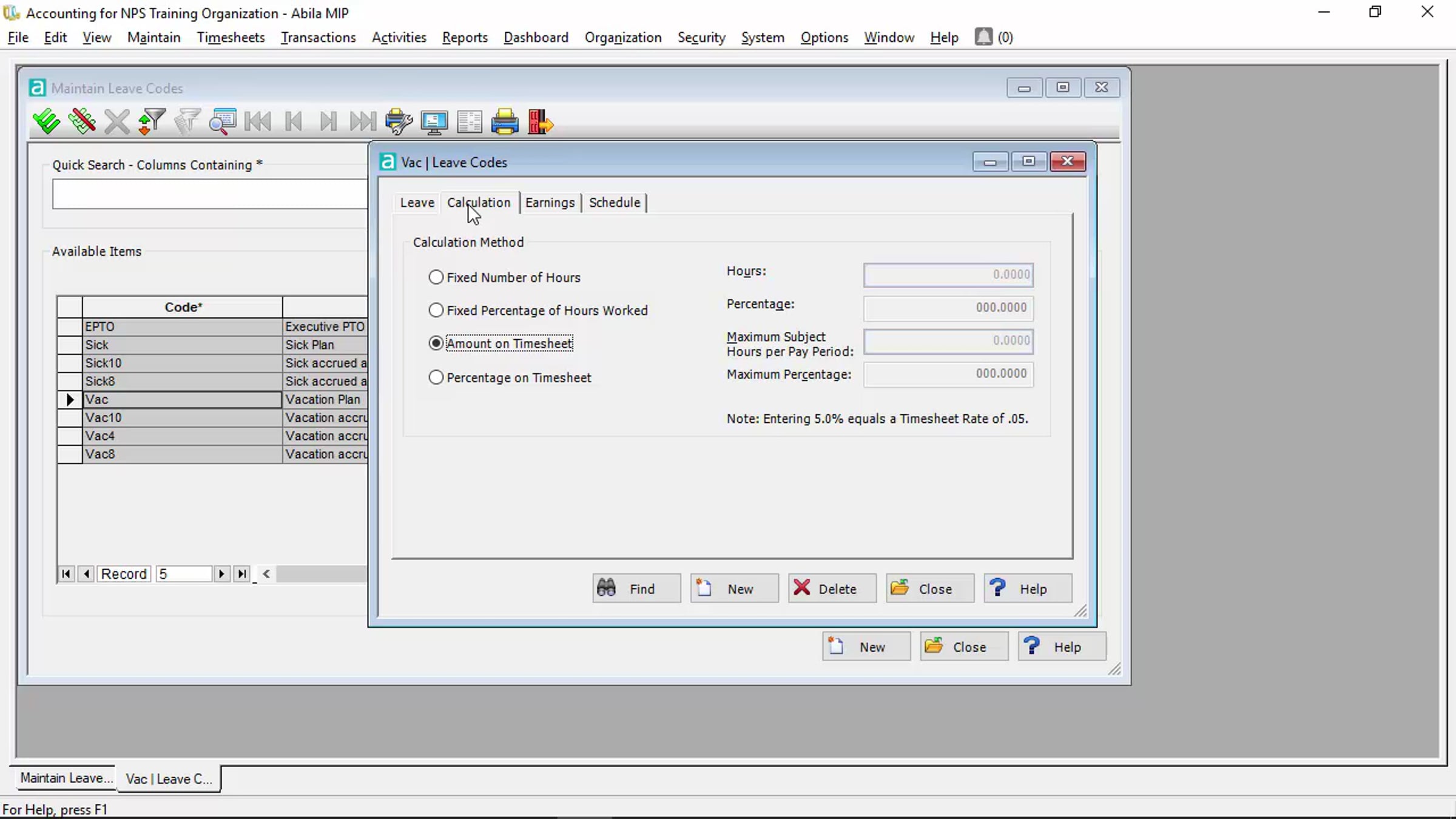The image size is (1456, 819).
Task: Open the Security menu
Action: coord(701,38)
